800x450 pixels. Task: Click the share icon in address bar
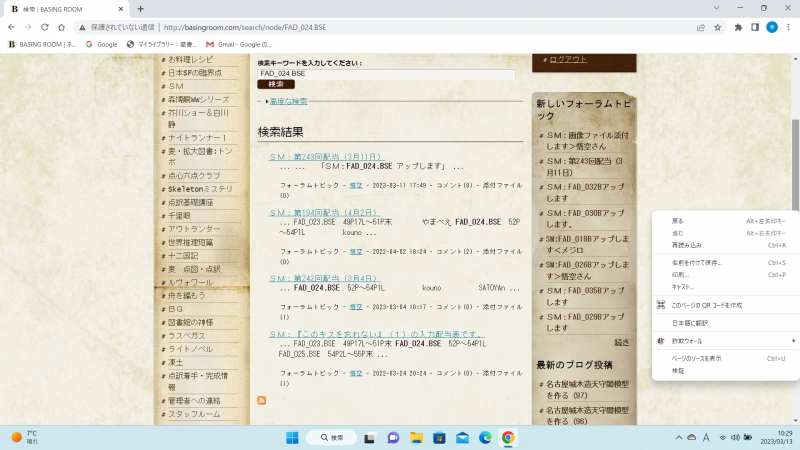(x=701, y=27)
